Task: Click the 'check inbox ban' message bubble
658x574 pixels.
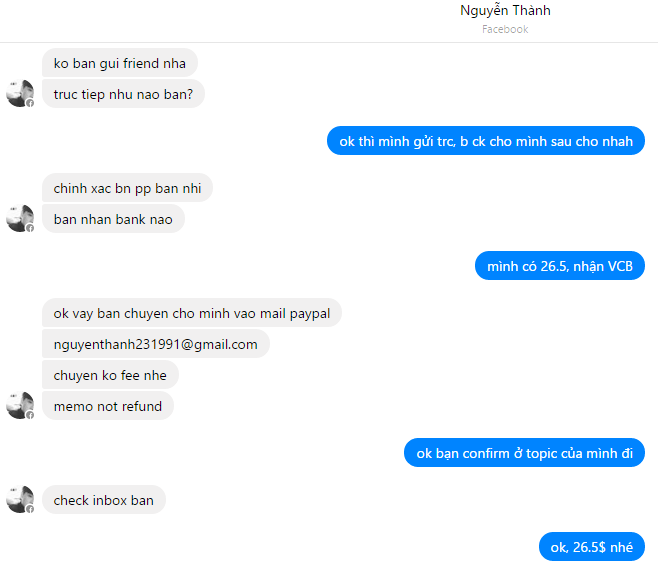Action: [104, 500]
